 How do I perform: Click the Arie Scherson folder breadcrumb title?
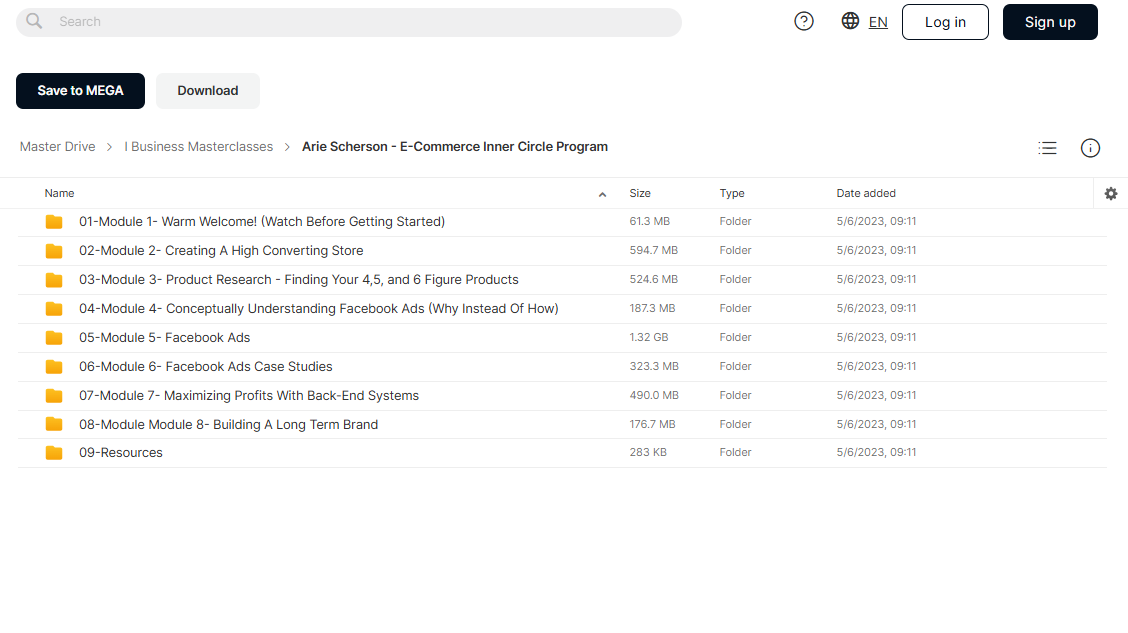click(x=455, y=147)
